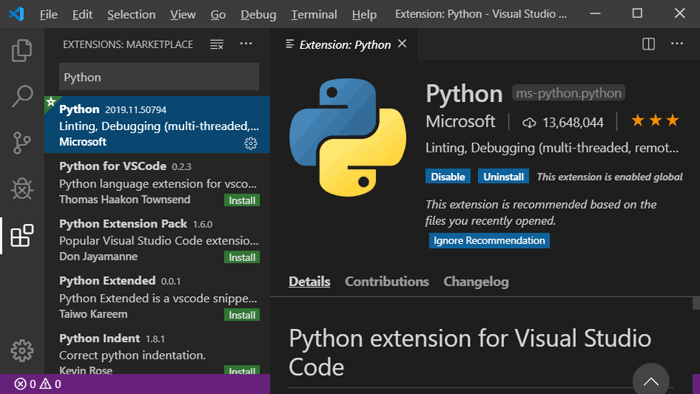
Task: Open the Python extension manage gear
Action: tap(250, 143)
